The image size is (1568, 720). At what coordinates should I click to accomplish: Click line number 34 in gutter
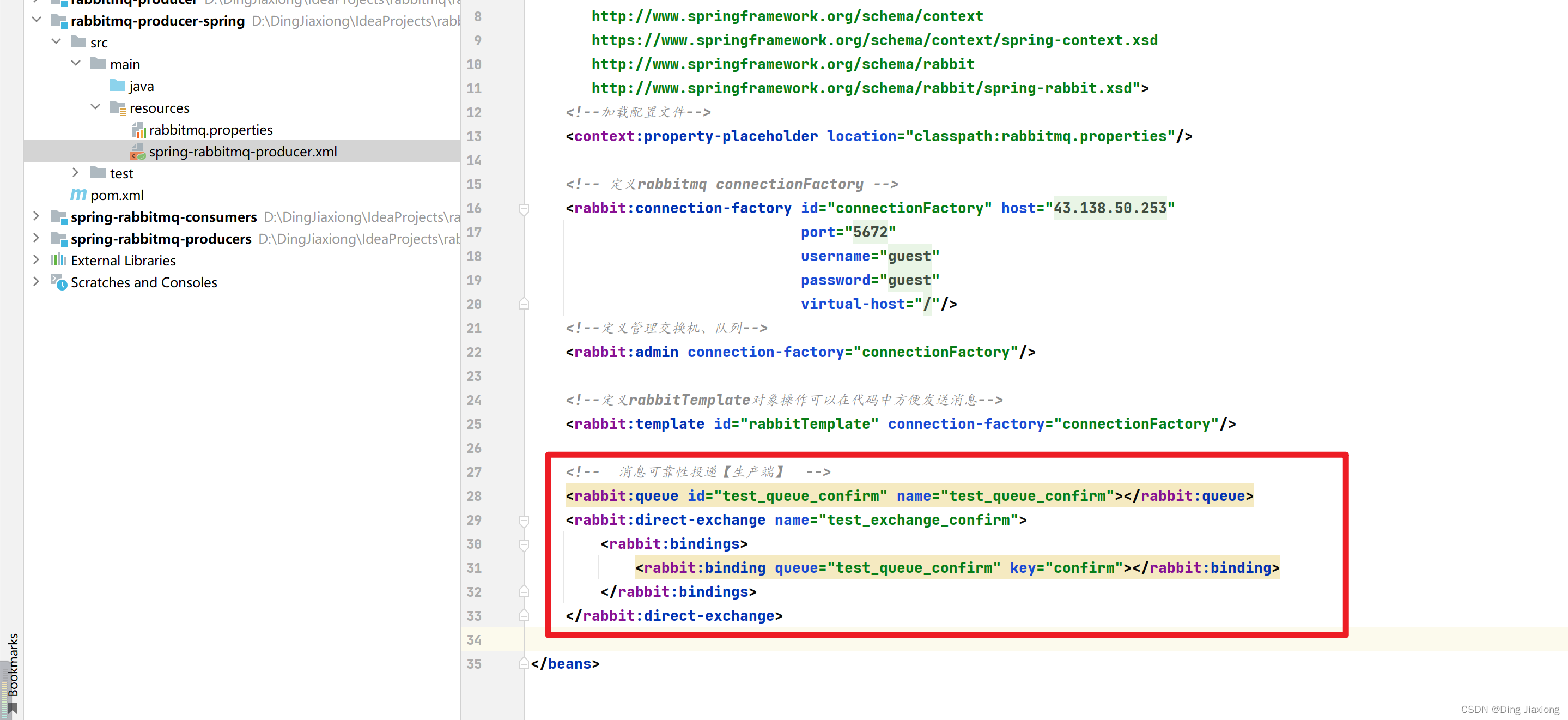[x=474, y=639]
